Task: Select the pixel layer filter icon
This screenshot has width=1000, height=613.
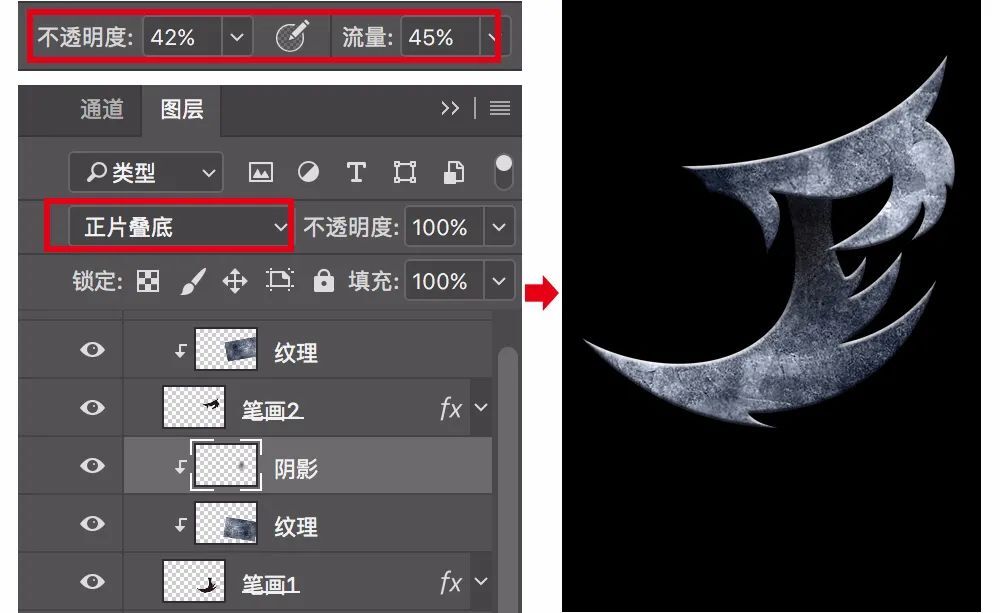Action: pos(261,172)
